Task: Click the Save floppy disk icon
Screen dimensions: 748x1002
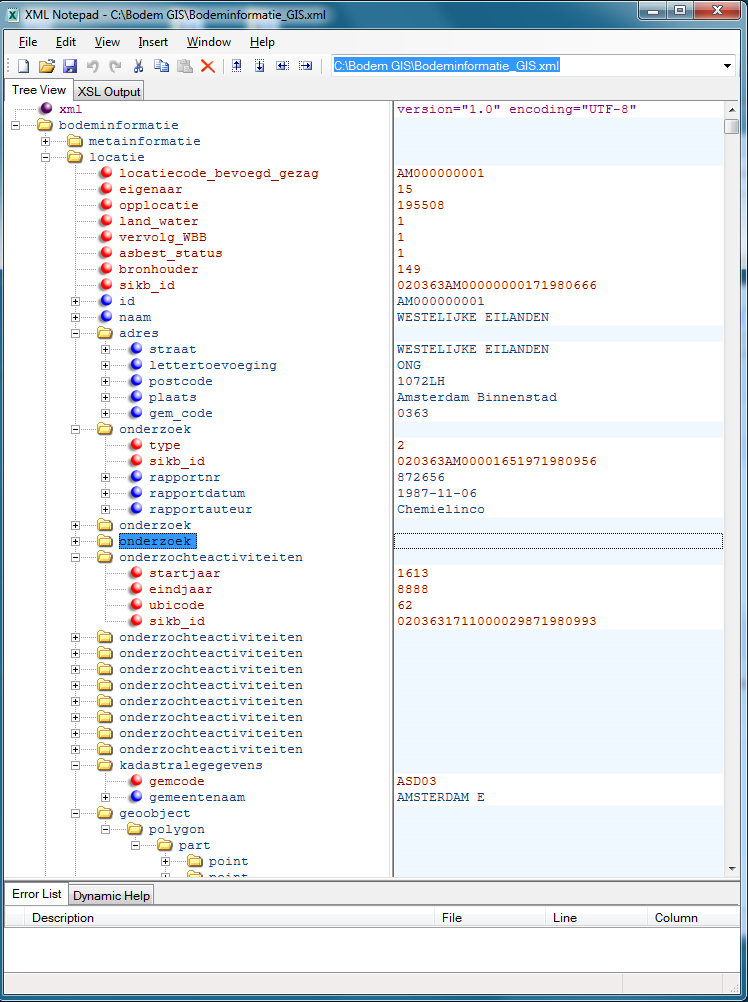Action: tap(70, 66)
